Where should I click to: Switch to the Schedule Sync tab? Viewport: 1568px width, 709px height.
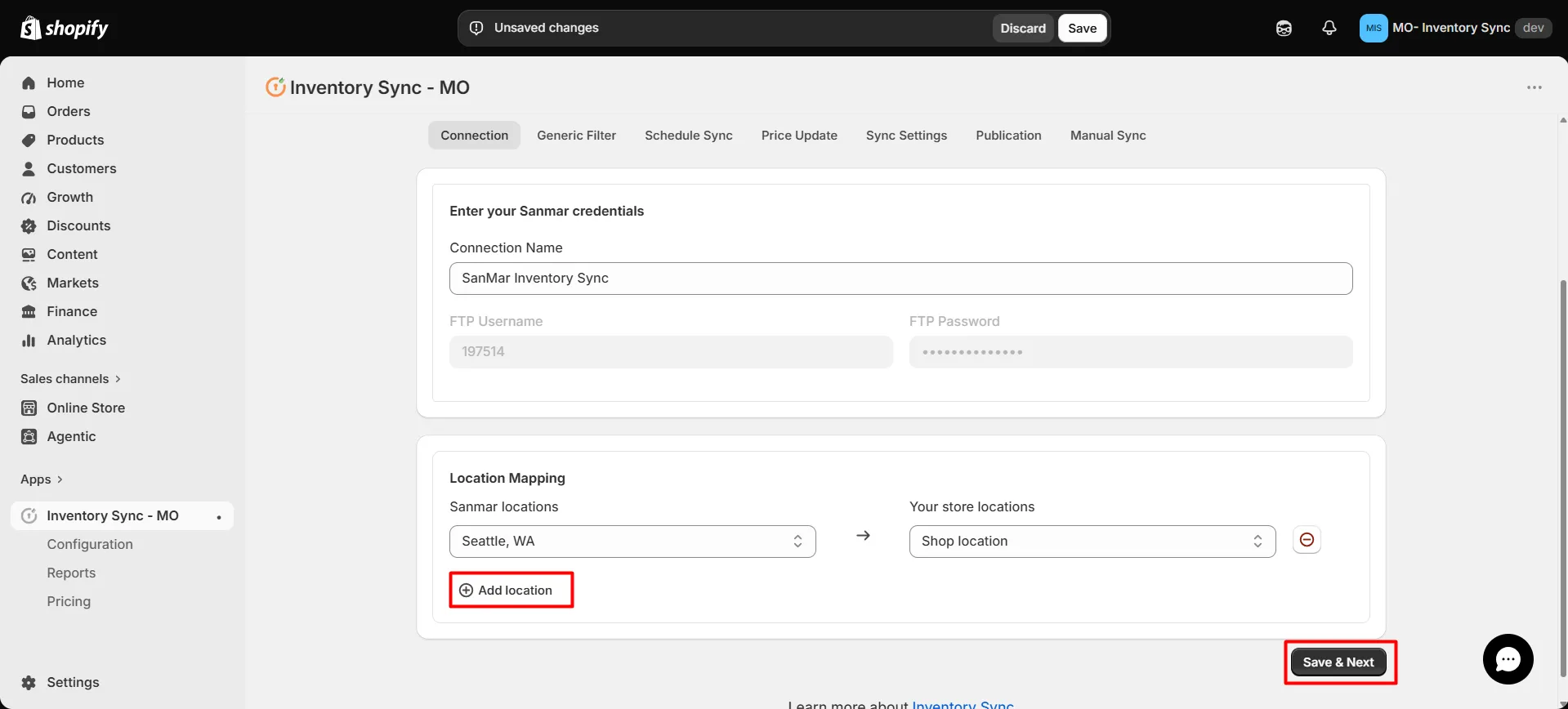coord(688,136)
